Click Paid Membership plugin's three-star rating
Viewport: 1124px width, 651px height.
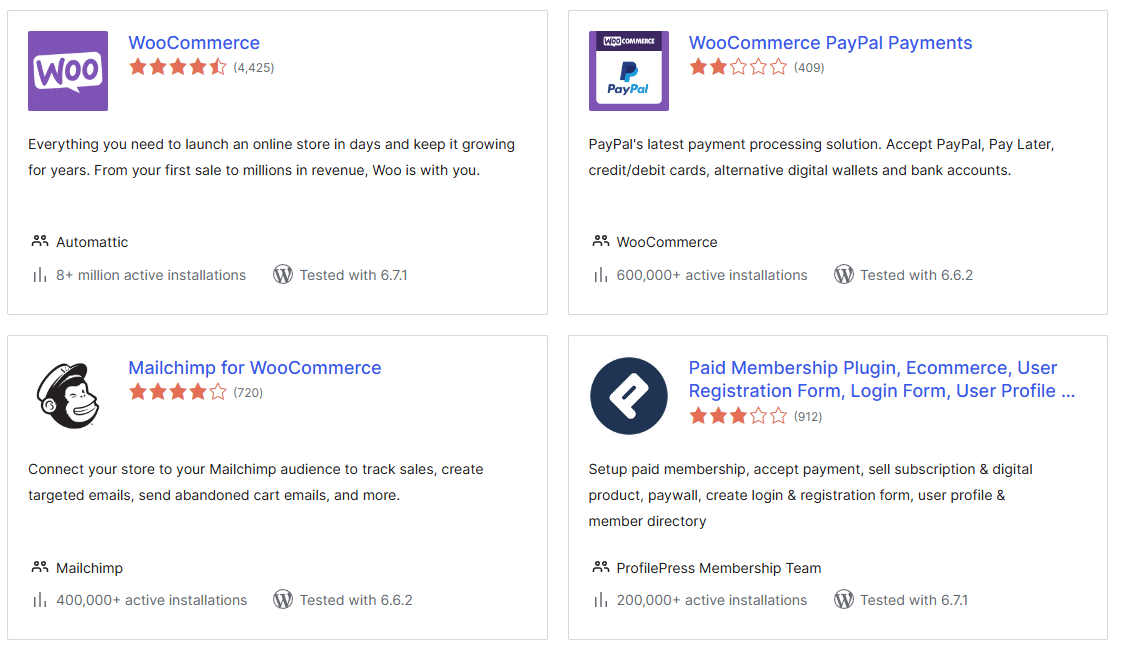click(x=738, y=416)
